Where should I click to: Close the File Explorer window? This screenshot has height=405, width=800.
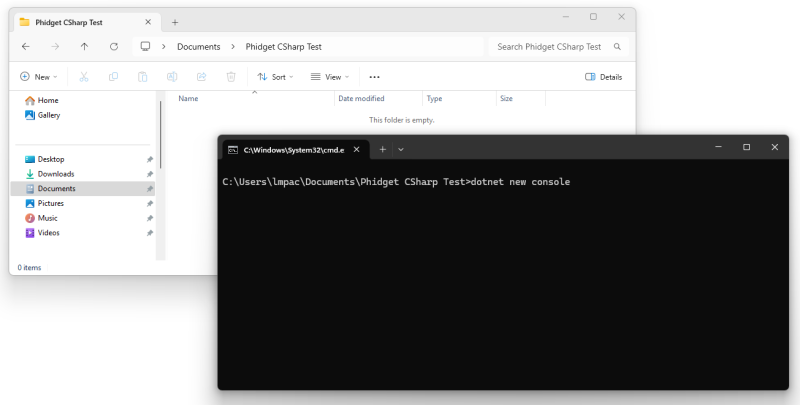pyautogui.click(x=621, y=17)
